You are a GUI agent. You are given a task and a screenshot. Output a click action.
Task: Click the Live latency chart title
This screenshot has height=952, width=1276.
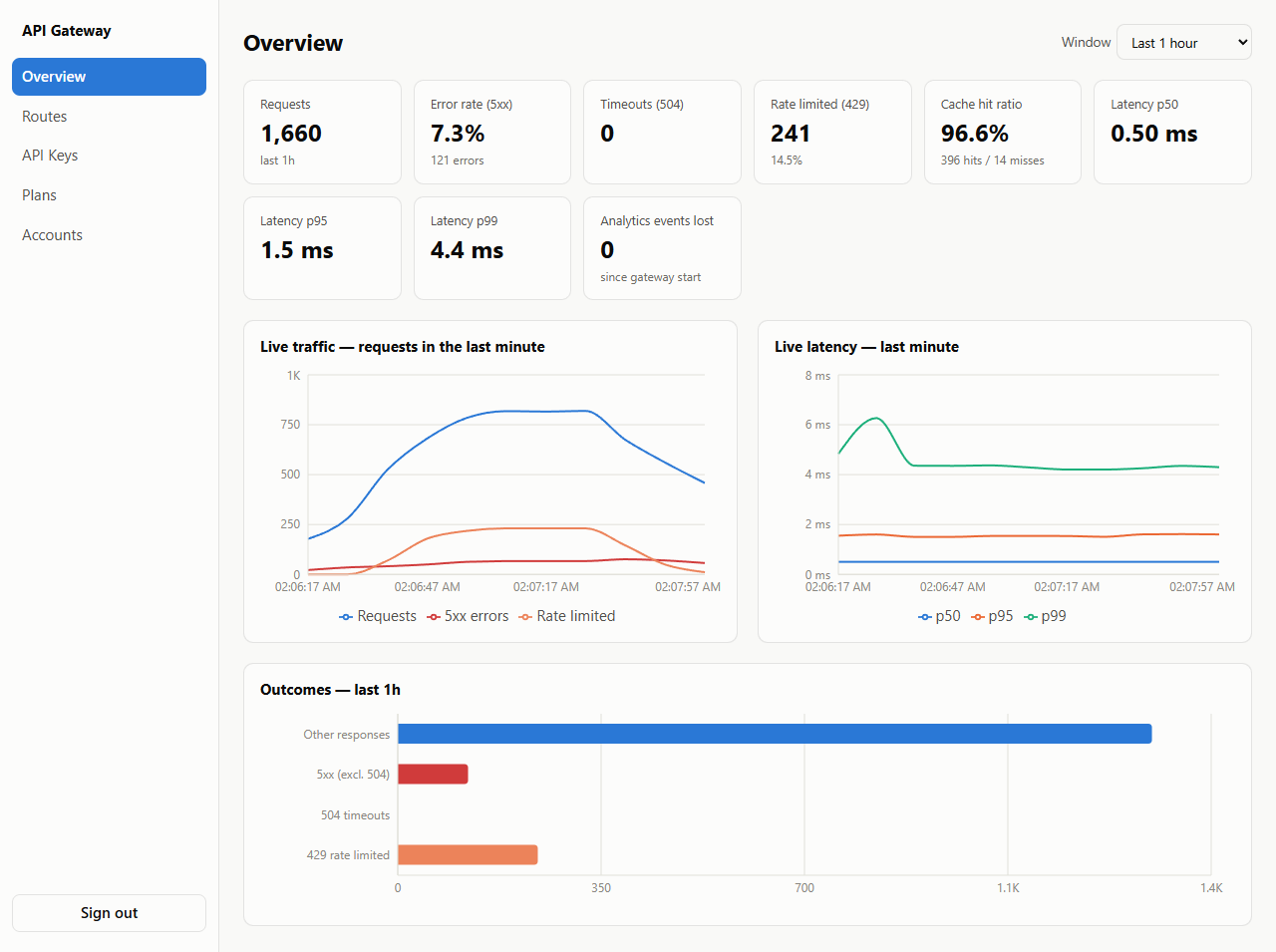point(867,347)
